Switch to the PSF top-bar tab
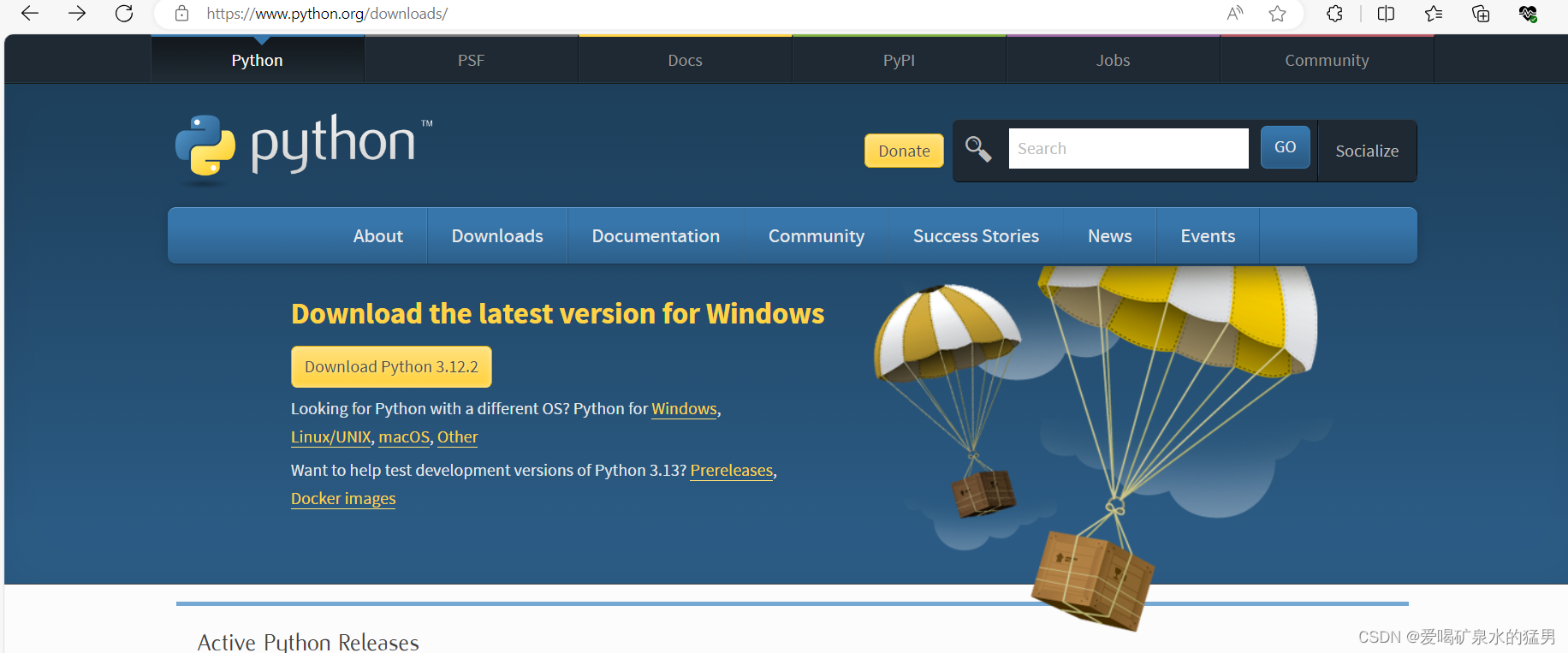 coord(472,60)
